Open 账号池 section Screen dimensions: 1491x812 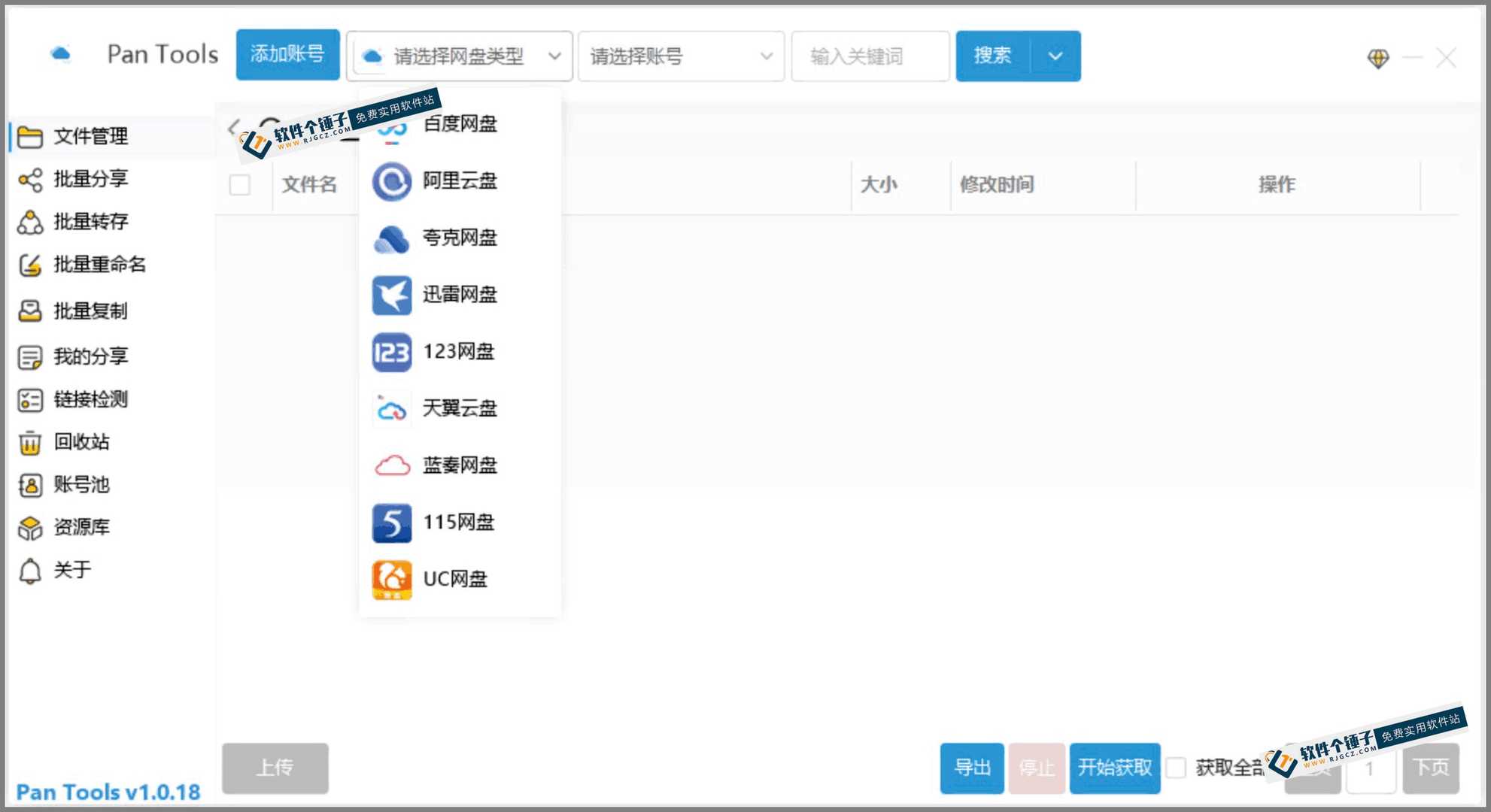click(x=113, y=486)
